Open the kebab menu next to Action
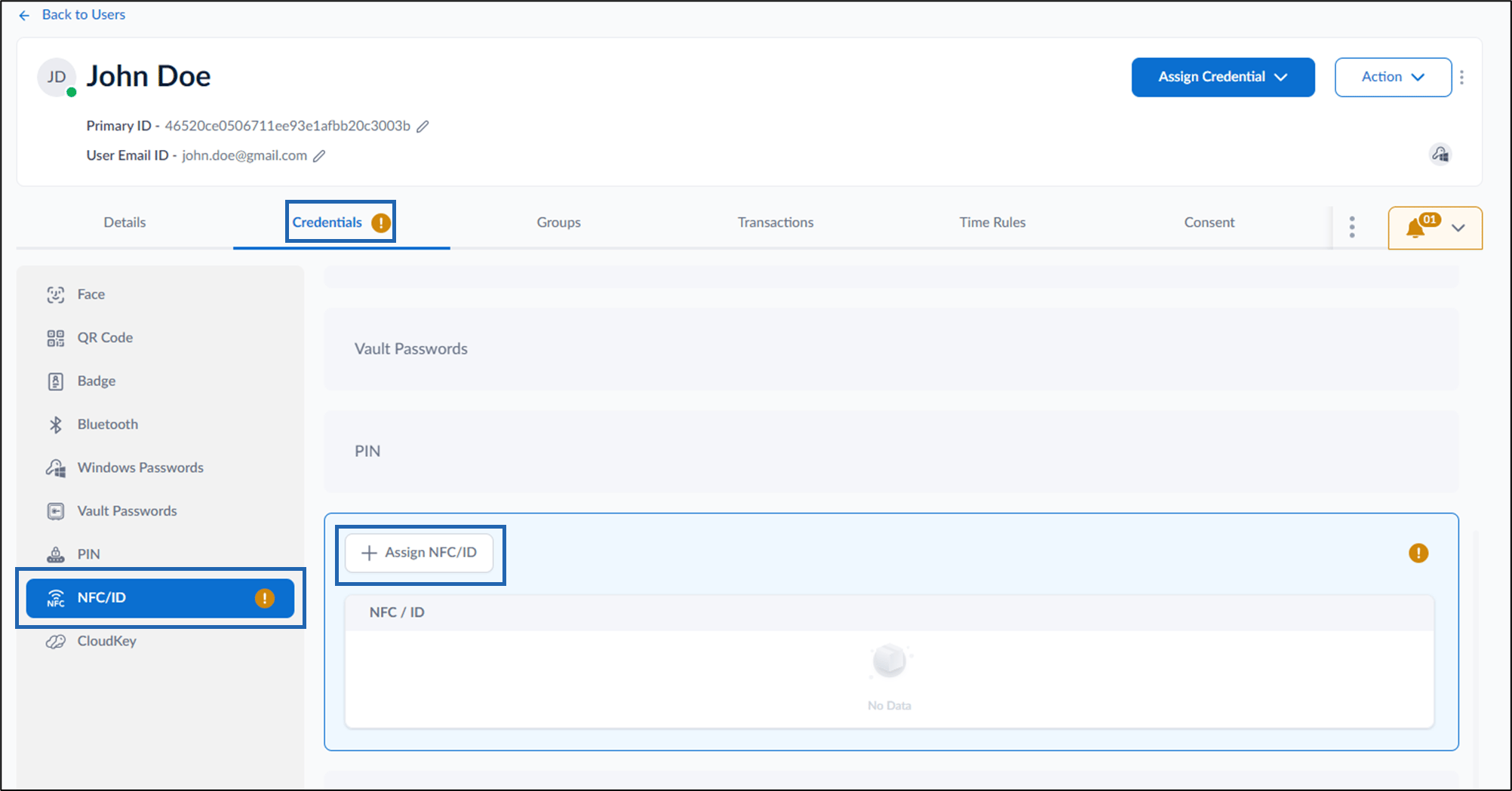The width and height of the screenshot is (1512, 791). click(1462, 77)
